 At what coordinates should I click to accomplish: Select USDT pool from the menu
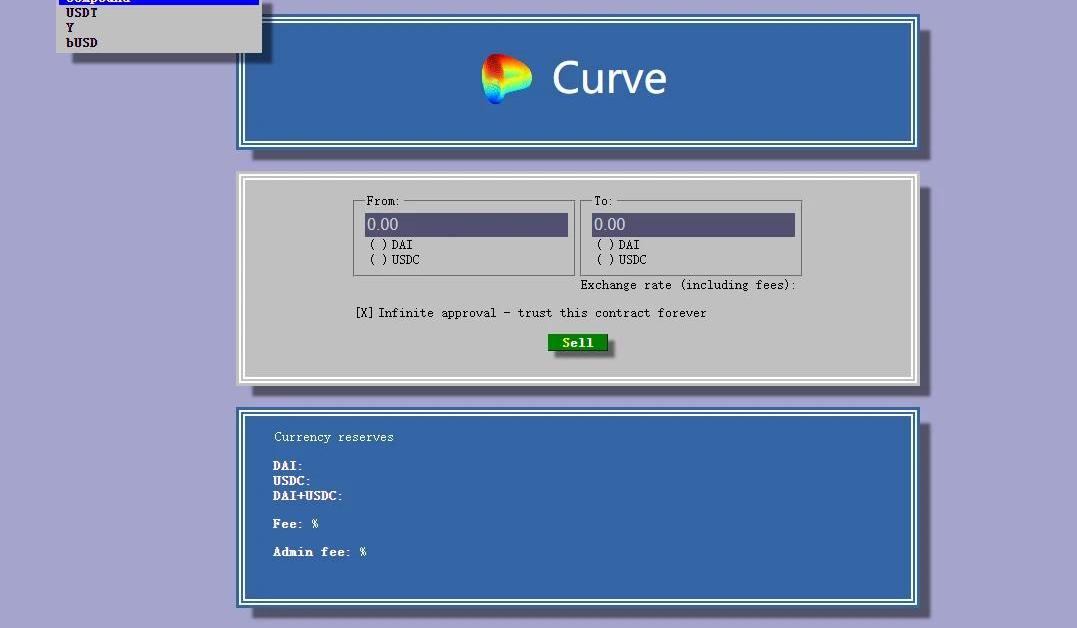pos(82,14)
